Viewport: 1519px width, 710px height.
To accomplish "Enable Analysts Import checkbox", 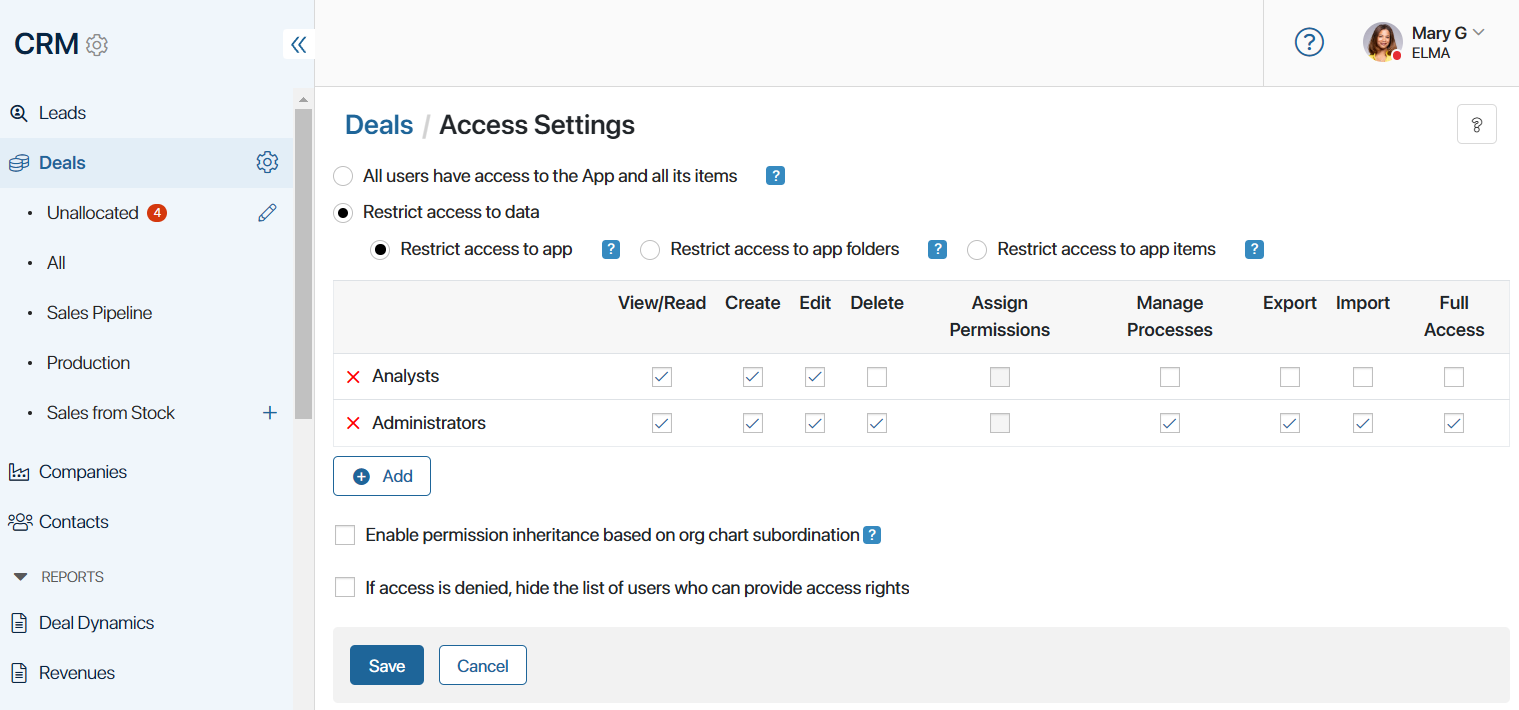I will (x=1363, y=377).
